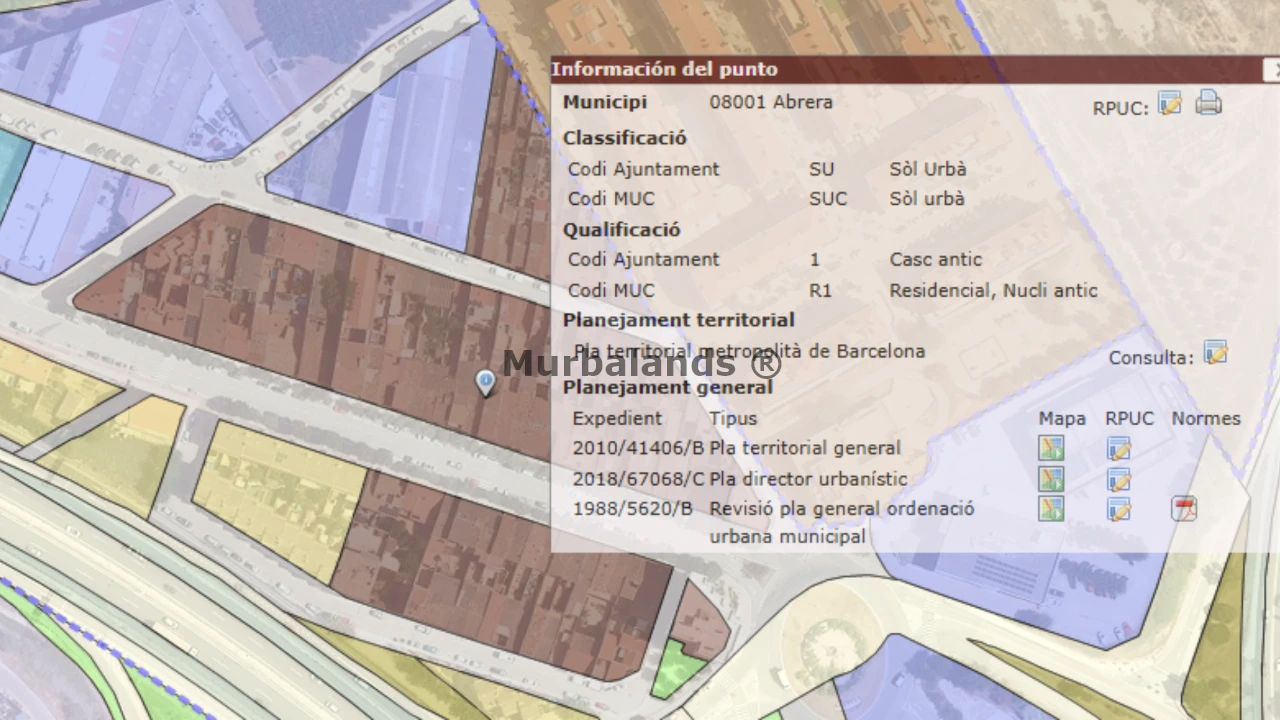Click the printer icon in info panel
This screenshot has height=720, width=1280.
point(1208,103)
